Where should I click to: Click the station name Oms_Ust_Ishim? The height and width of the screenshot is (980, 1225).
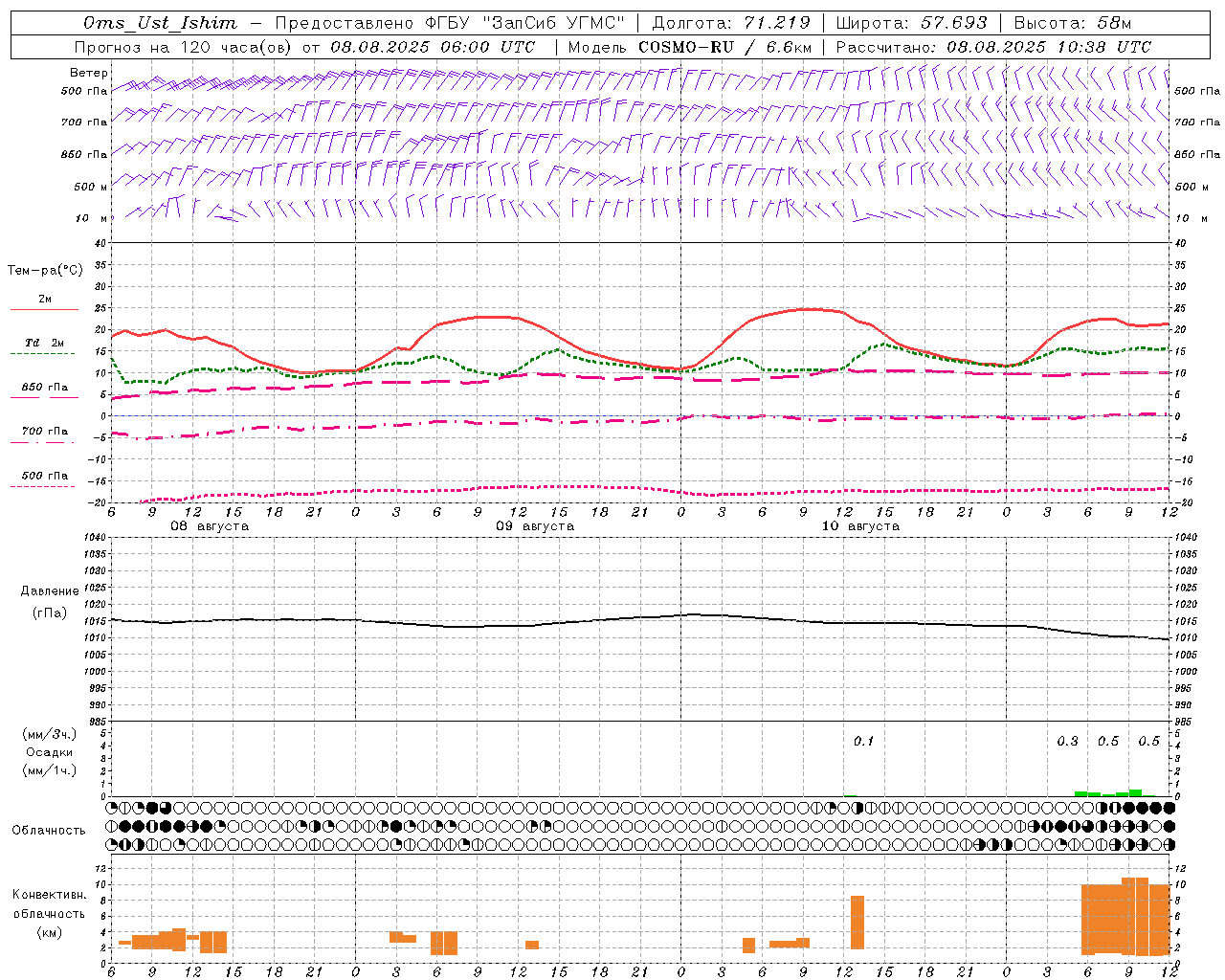pos(160,23)
